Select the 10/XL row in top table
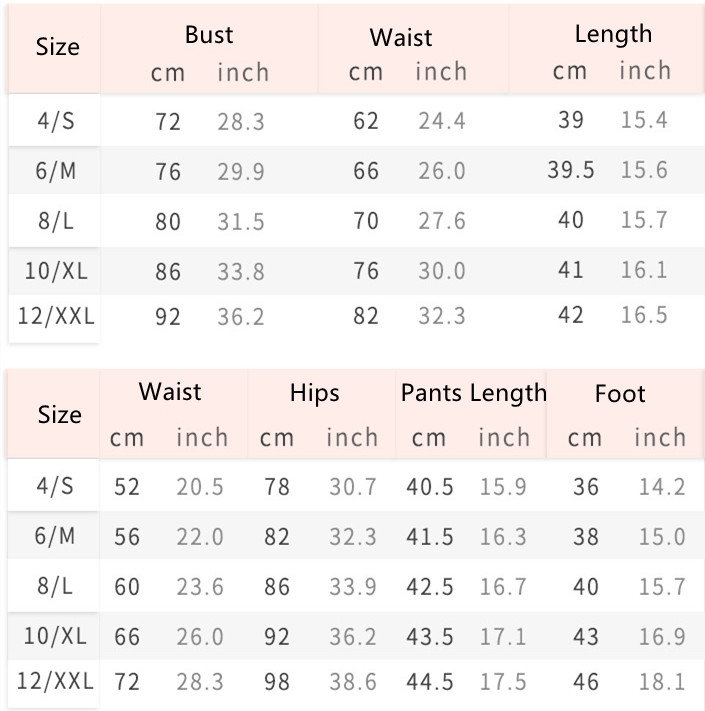This screenshot has height=711, width=705. pos(356,271)
